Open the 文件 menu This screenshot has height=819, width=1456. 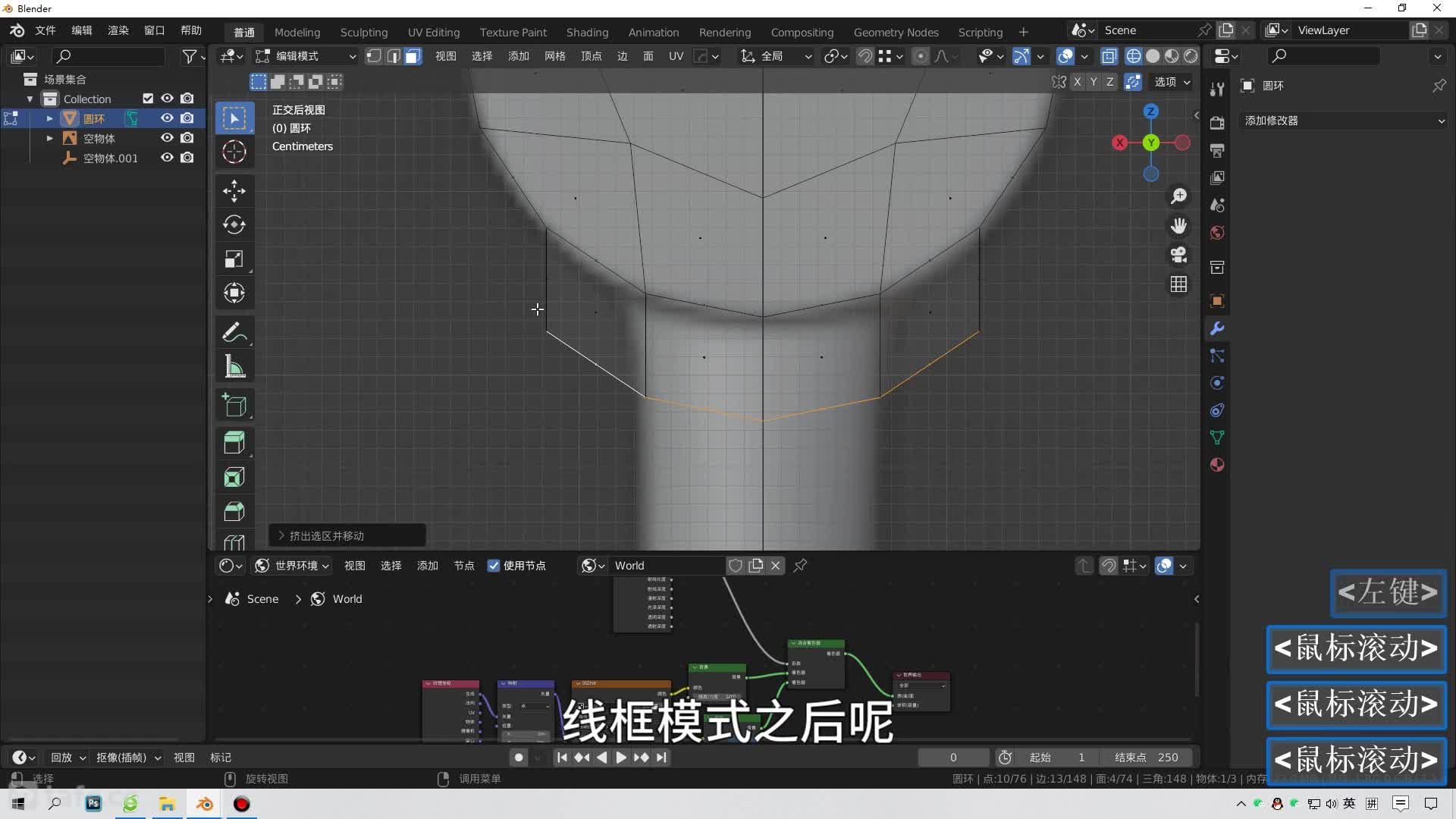click(45, 30)
